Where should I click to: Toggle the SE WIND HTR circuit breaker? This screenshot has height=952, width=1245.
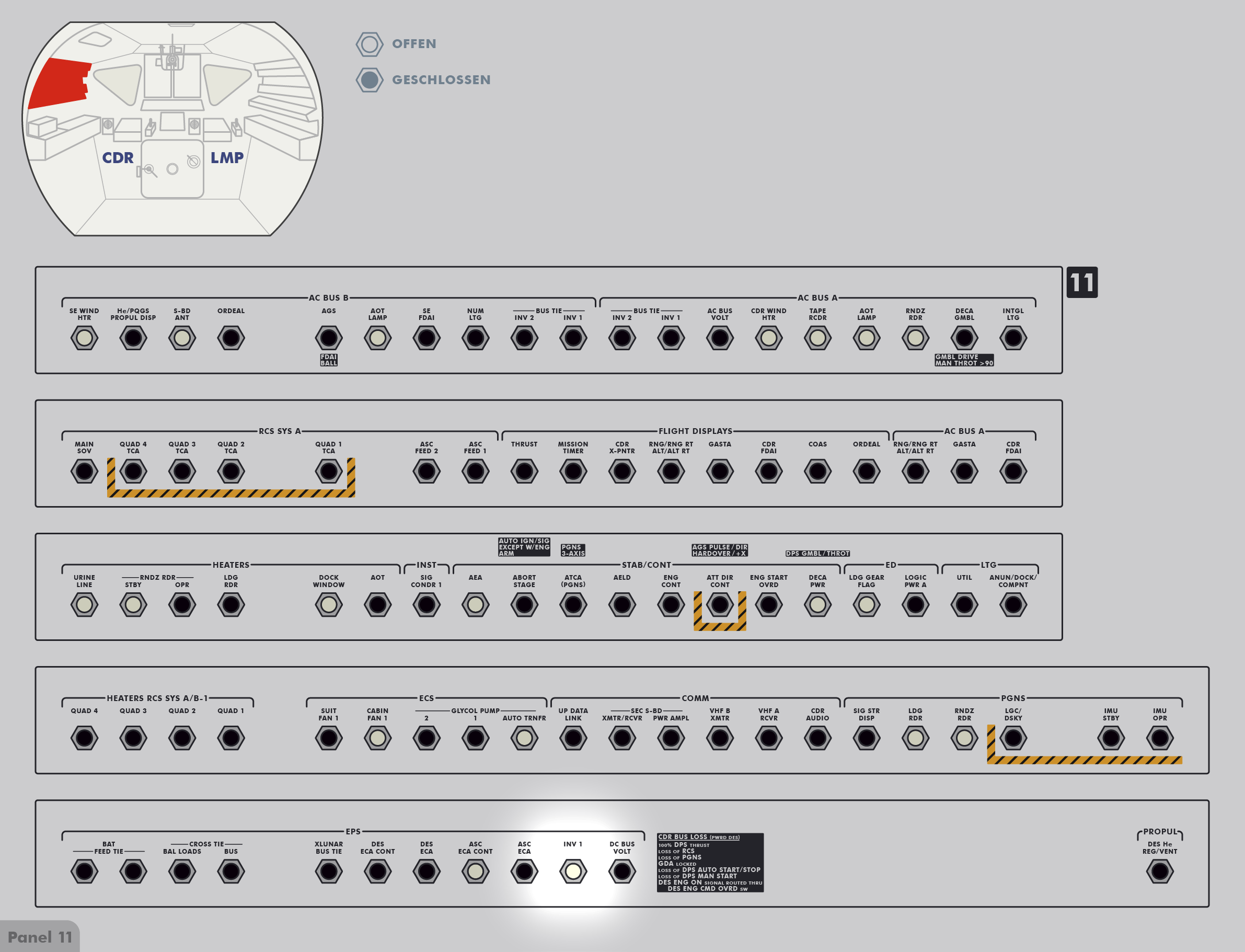point(84,338)
